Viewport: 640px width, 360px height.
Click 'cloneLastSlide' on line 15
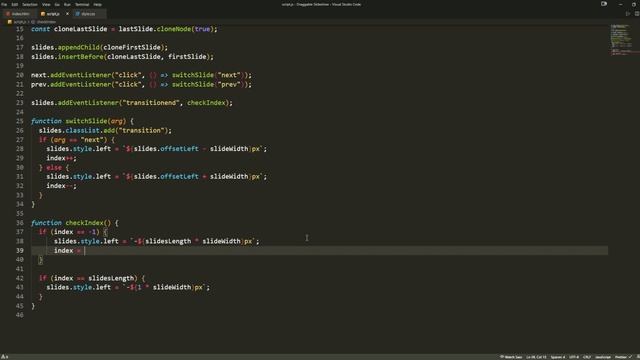pyautogui.click(x=80, y=29)
